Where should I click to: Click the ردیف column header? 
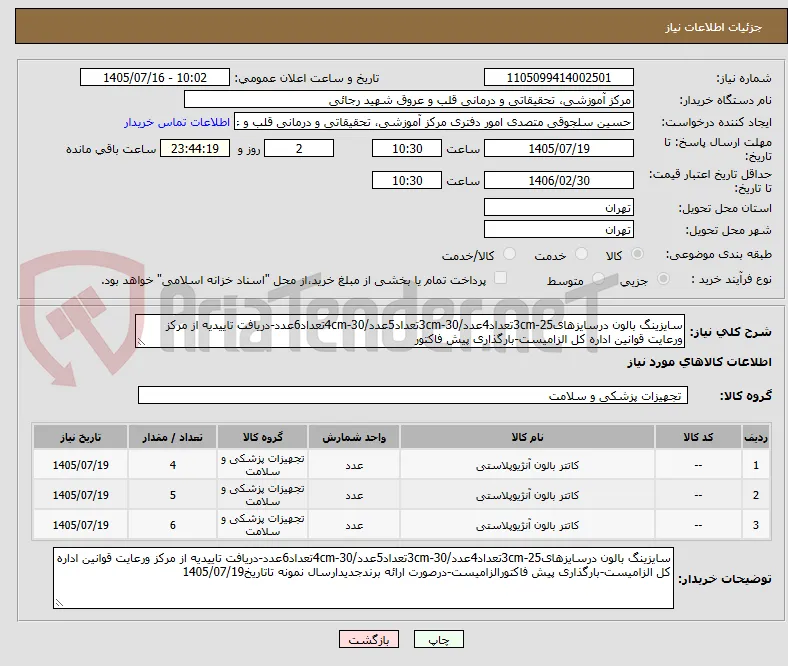pos(755,437)
